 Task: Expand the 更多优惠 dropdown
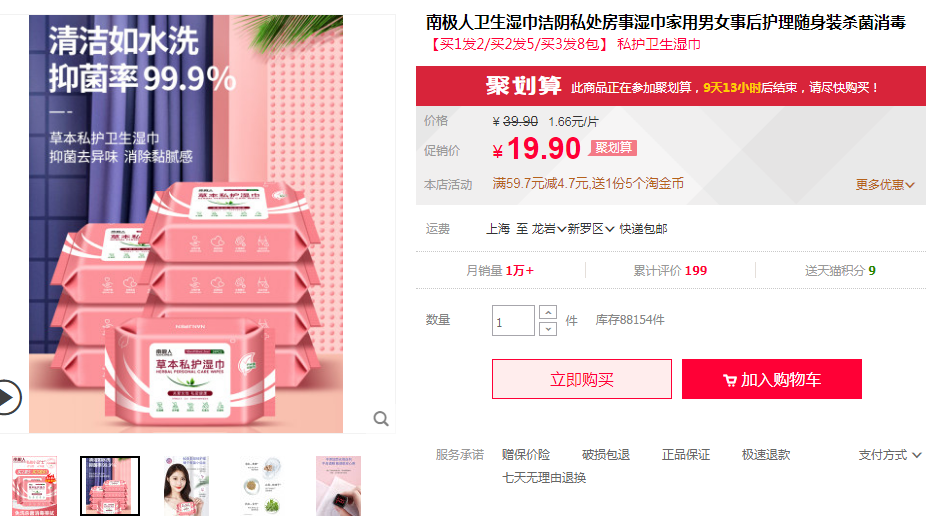(885, 185)
